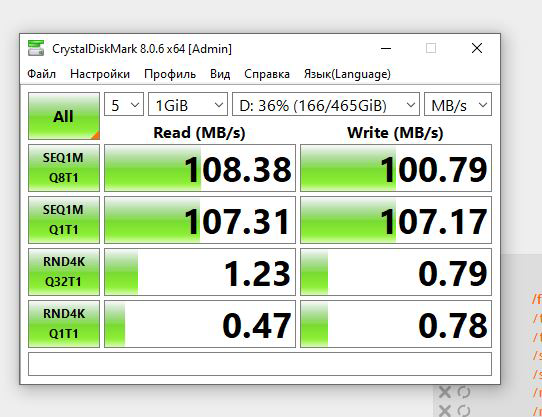Click the Write (MB/s) column header
This screenshot has width=542, height=417.
pos(395,133)
